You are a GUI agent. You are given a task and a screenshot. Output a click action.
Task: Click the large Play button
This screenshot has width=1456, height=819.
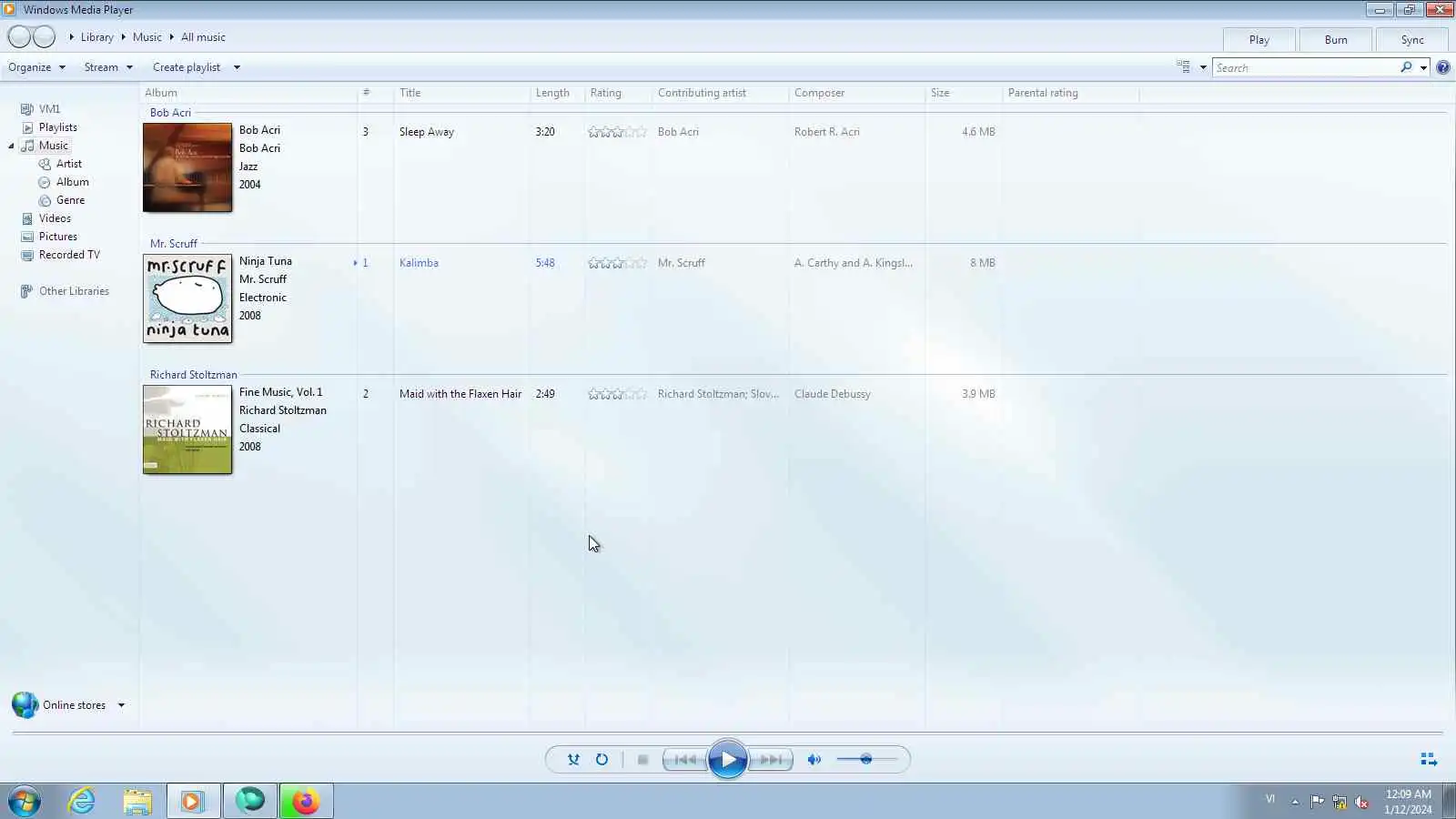tap(728, 759)
